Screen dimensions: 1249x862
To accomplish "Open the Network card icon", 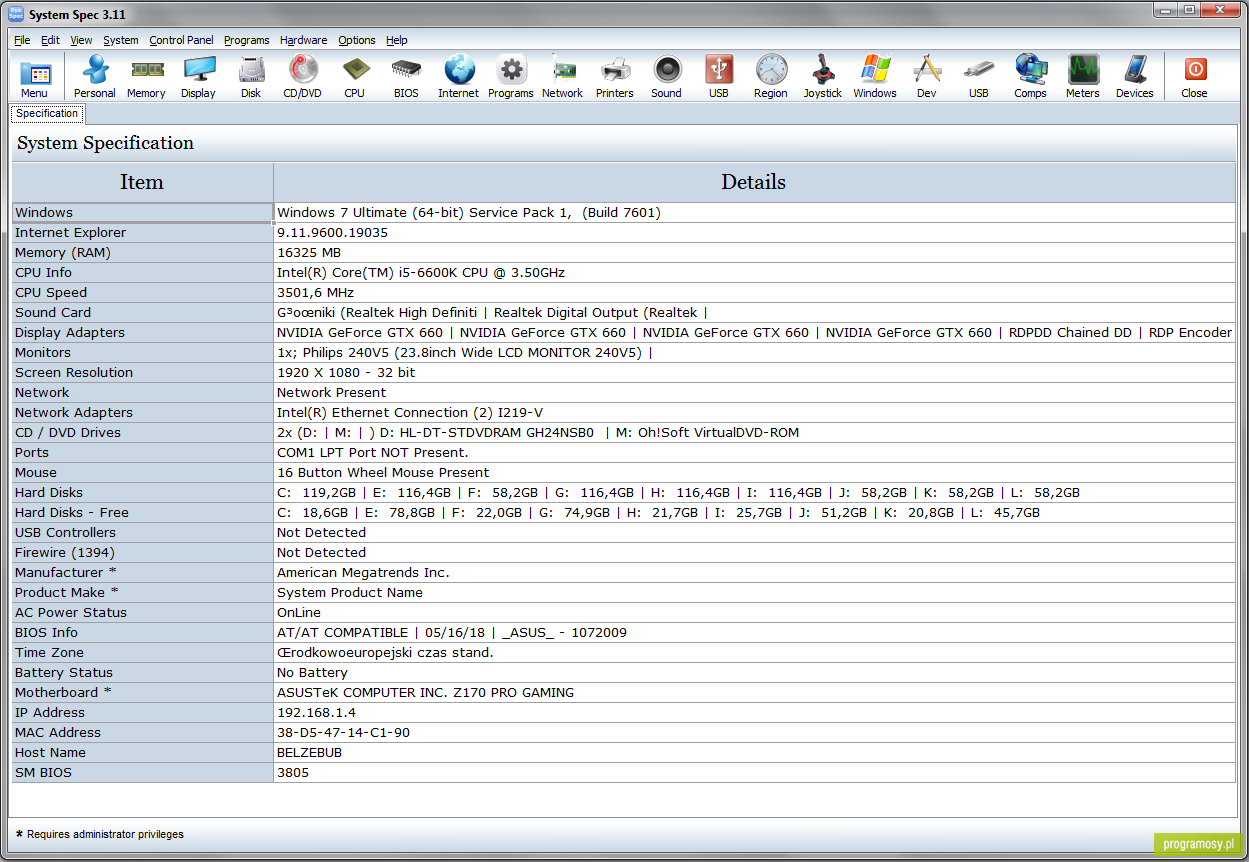I will [x=562, y=77].
